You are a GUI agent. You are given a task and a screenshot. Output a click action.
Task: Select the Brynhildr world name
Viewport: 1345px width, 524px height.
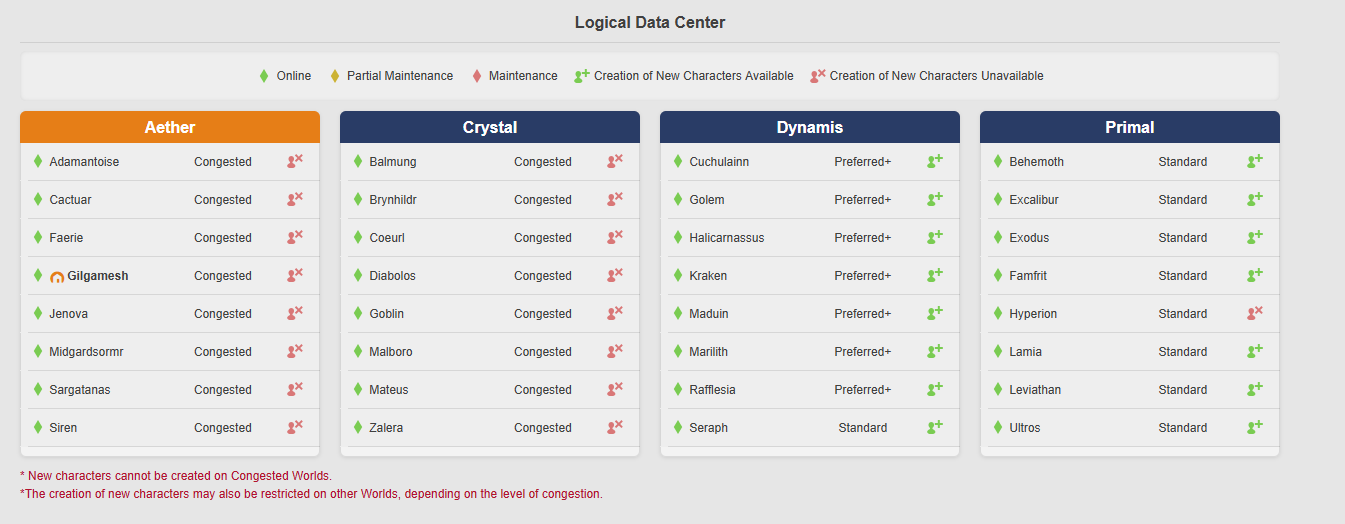393,200
